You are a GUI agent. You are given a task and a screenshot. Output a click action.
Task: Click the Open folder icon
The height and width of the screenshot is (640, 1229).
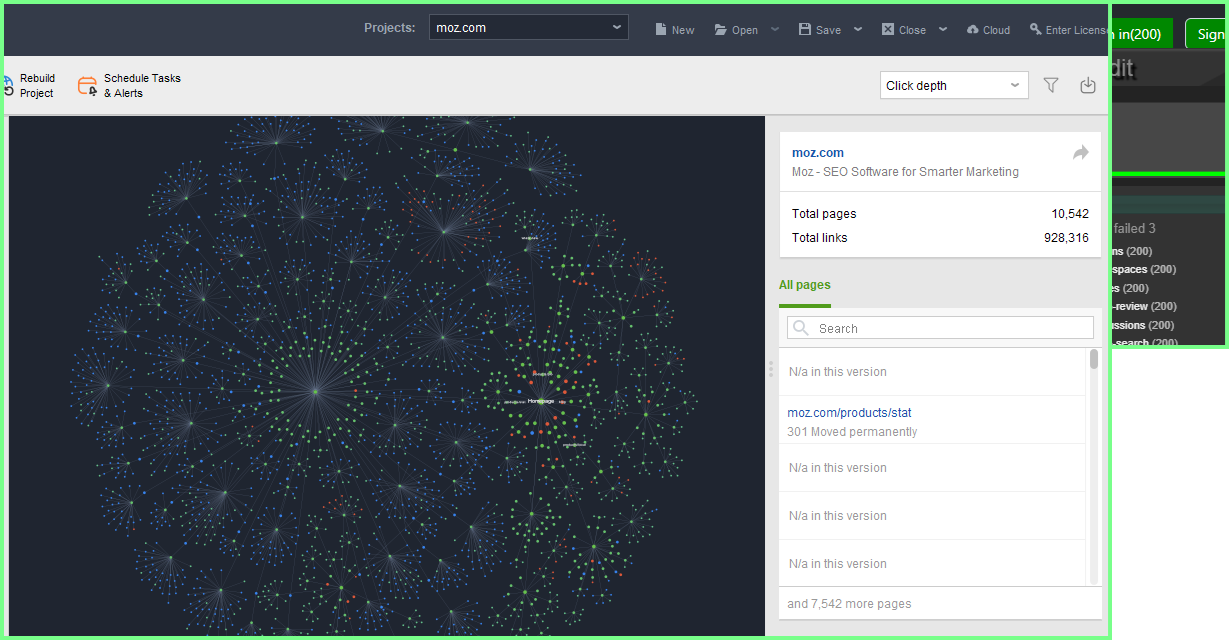coord(720,30)
